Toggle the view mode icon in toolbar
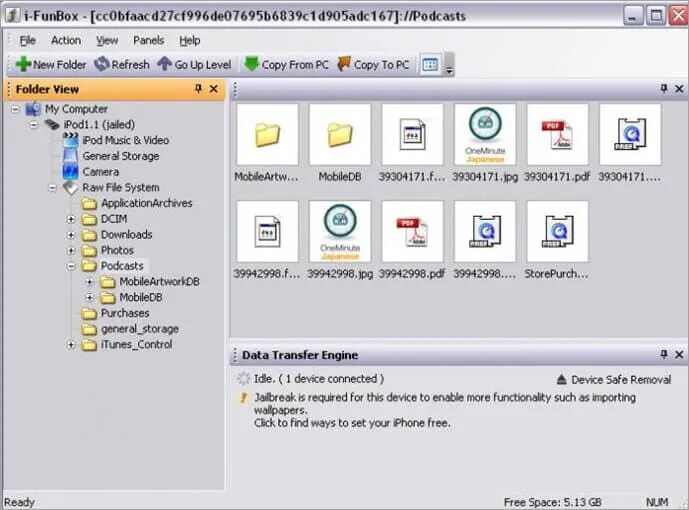 tap(430, 65)
